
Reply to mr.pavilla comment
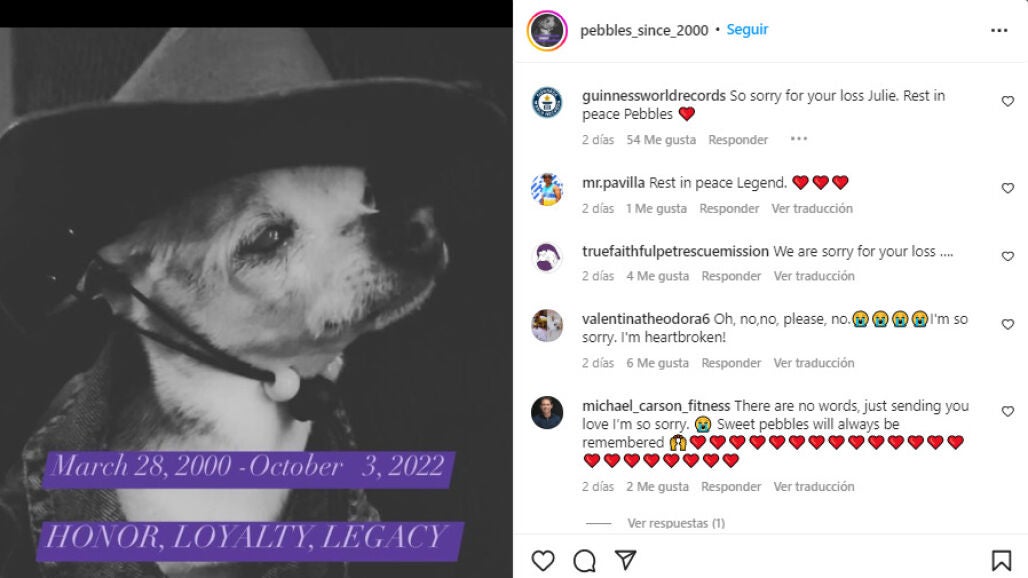click(x=729, y=208)
